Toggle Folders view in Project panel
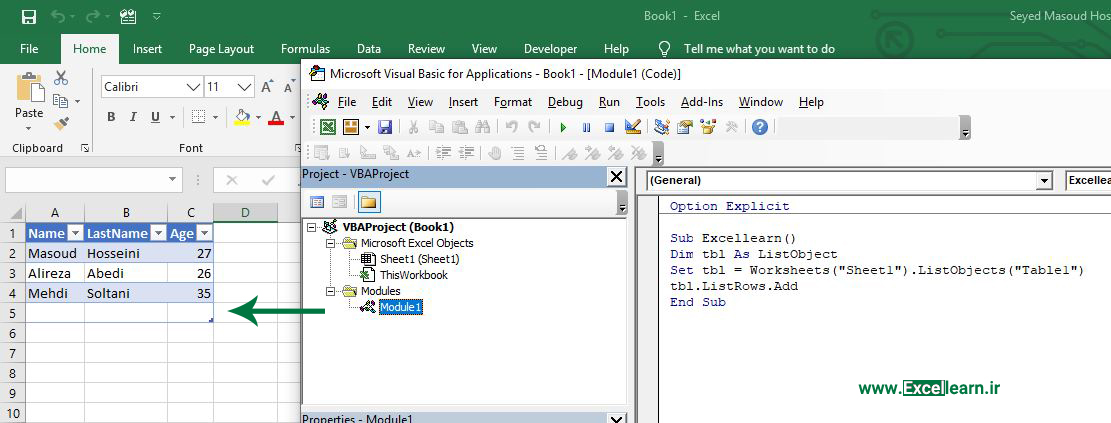The image size is (1111, 423). click(x=368, y=202)
